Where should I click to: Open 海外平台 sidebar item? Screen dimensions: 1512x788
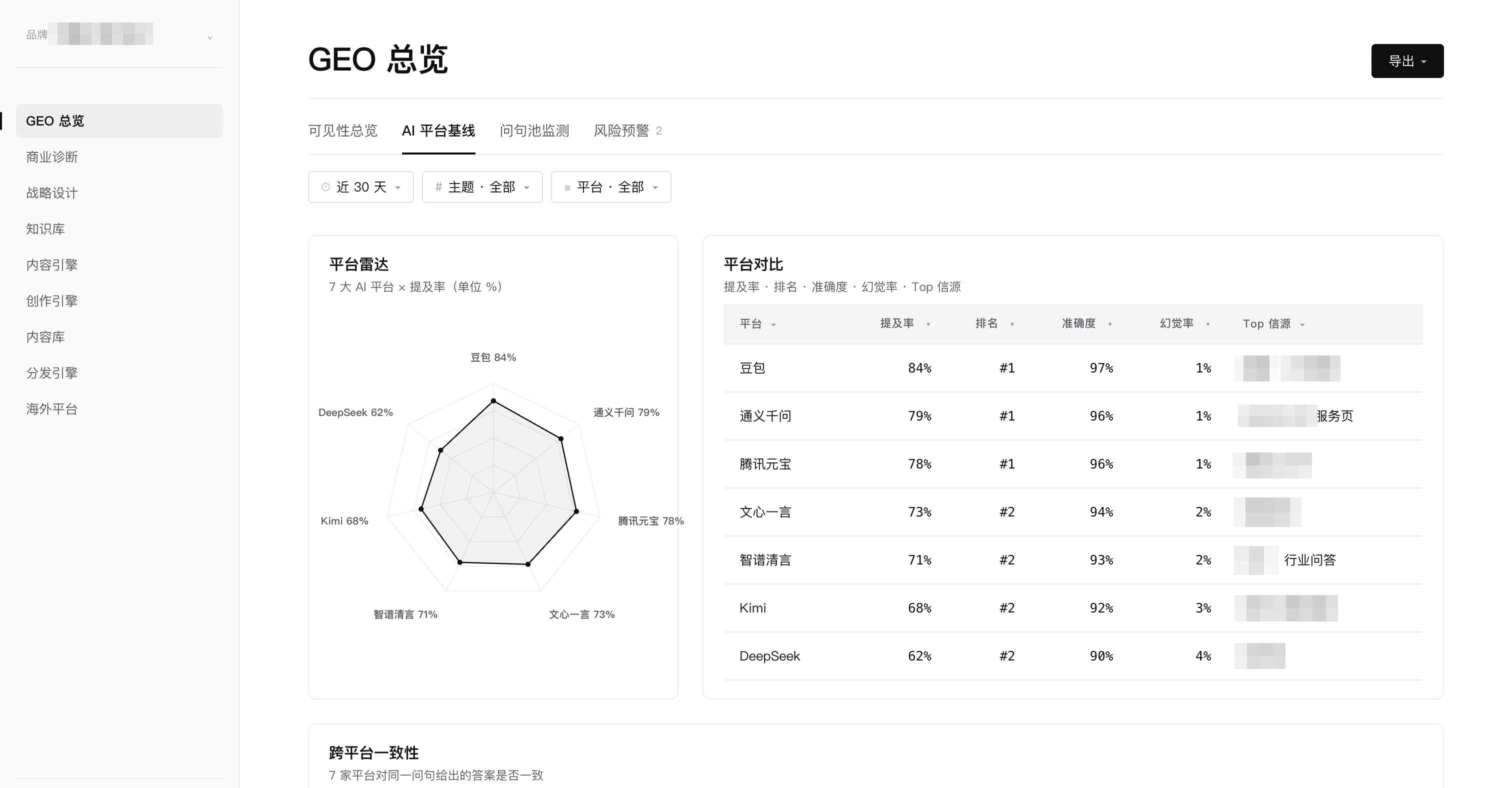(x=119, y=409)
